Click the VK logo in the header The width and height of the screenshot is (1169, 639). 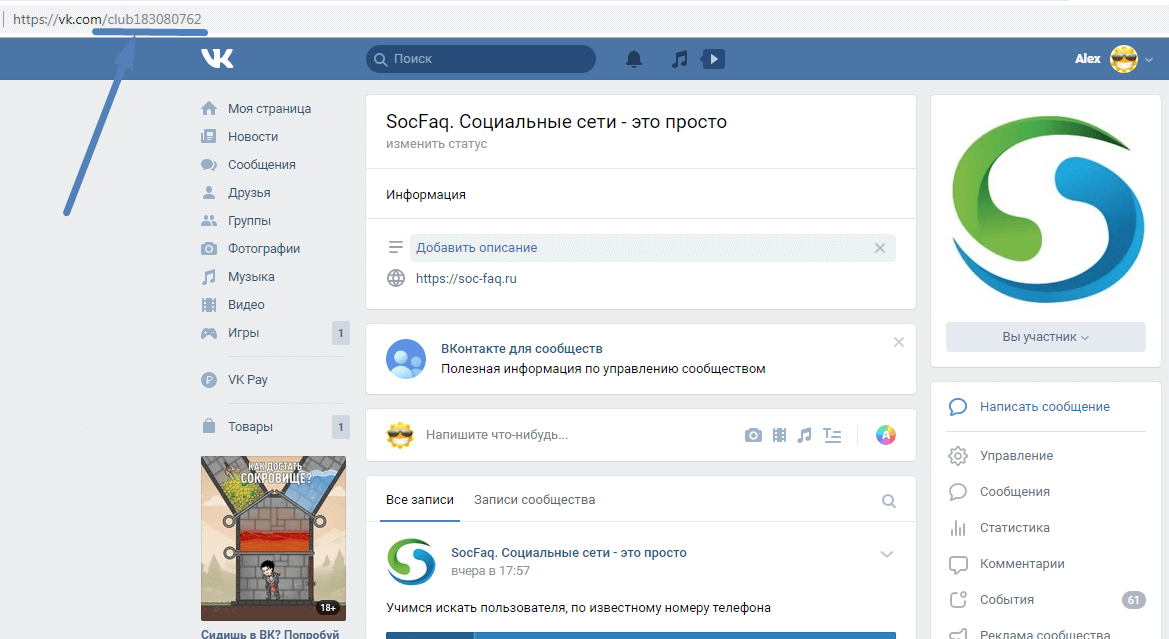[217, 58]
